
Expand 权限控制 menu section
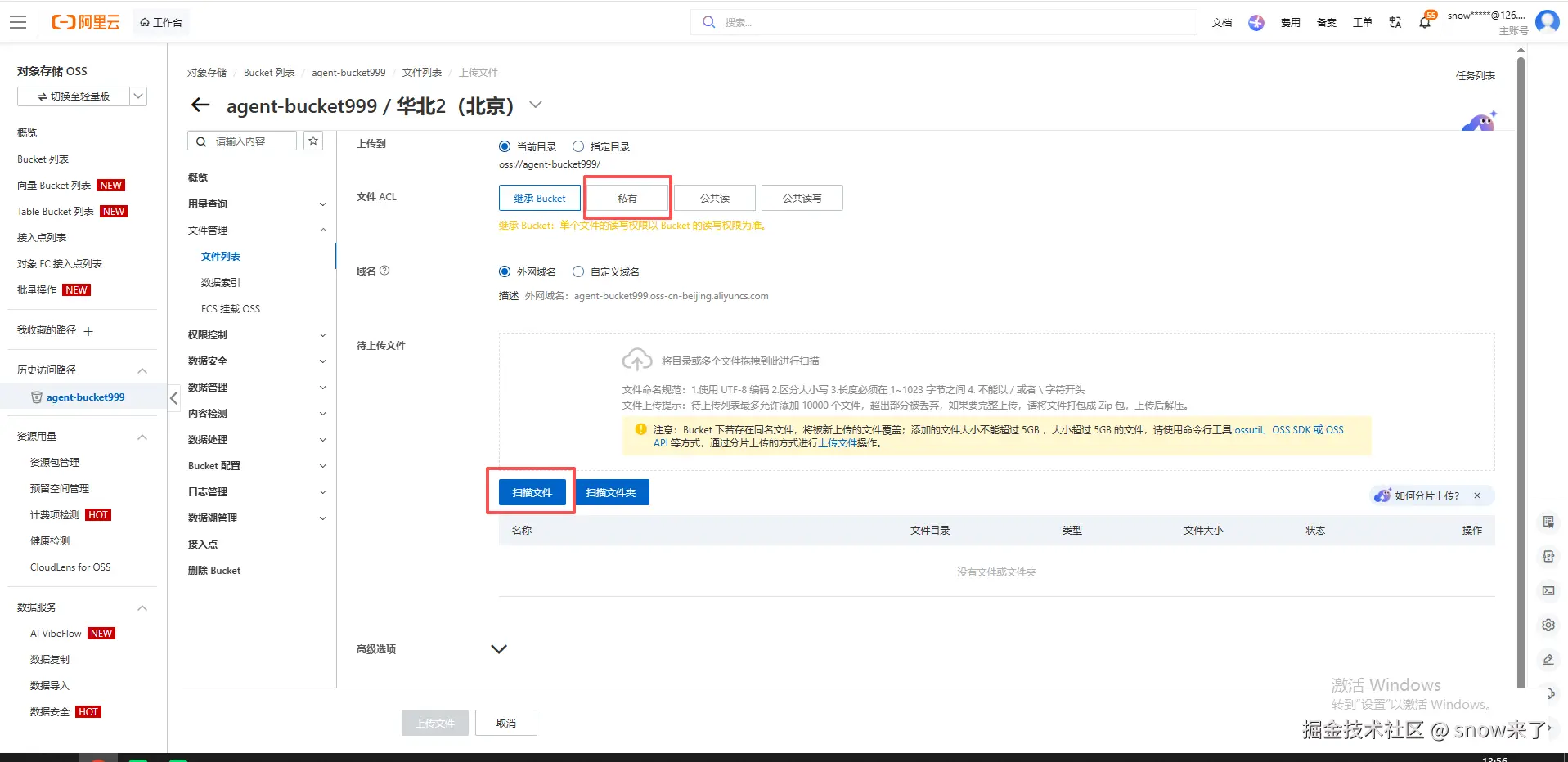coord(258,335)
